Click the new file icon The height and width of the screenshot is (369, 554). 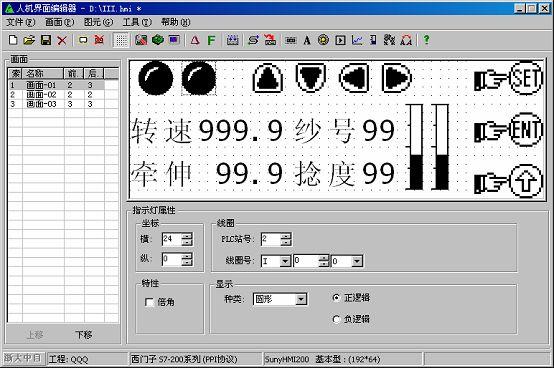pyautogui.click(x=13, y=40)
